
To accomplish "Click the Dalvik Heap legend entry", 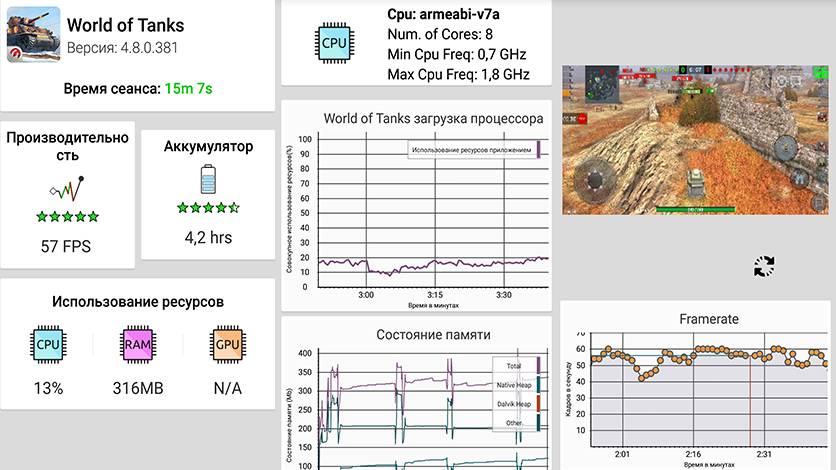I will tap(516, 404).
